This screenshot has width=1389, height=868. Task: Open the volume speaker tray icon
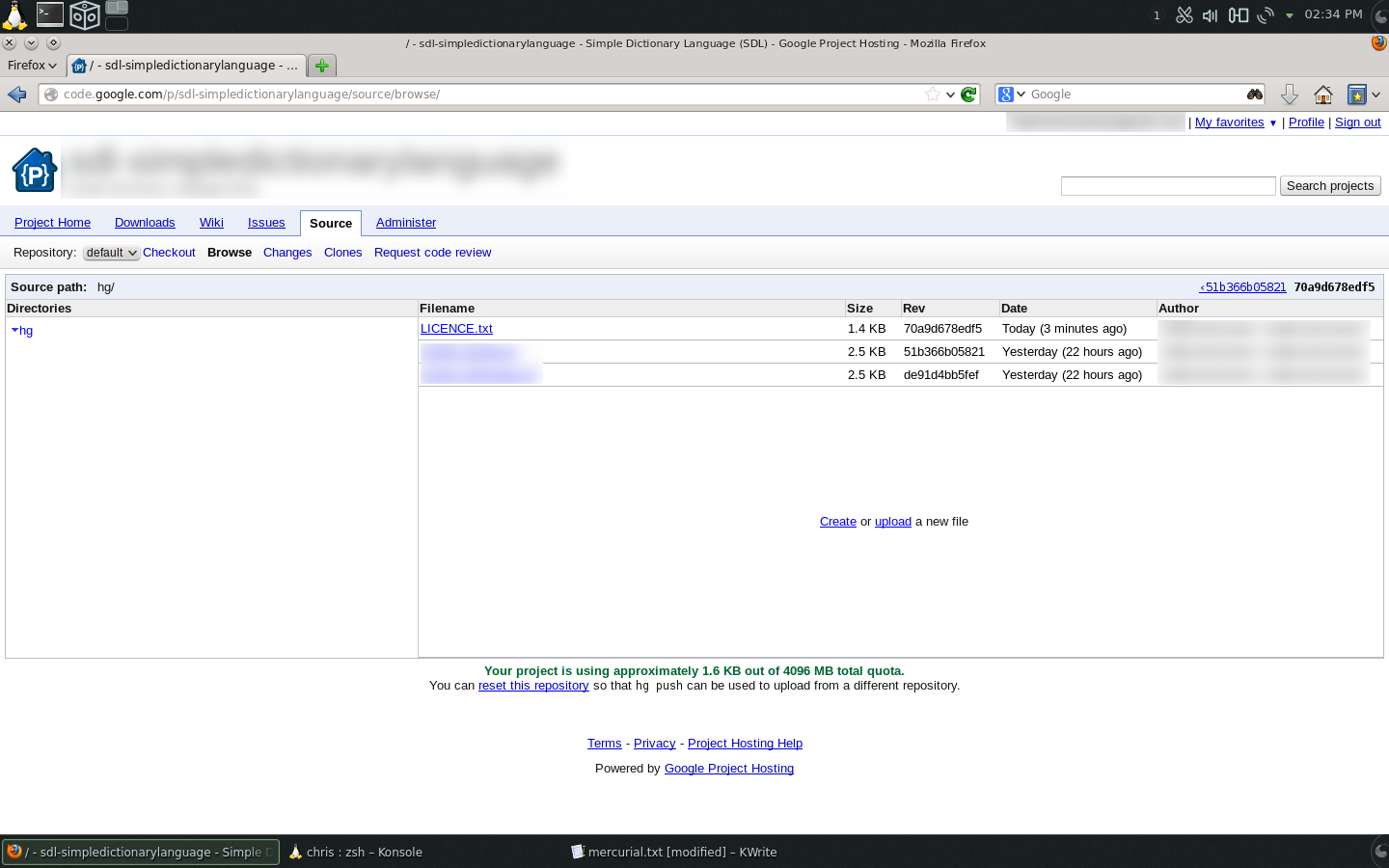tap(1211, 15)
